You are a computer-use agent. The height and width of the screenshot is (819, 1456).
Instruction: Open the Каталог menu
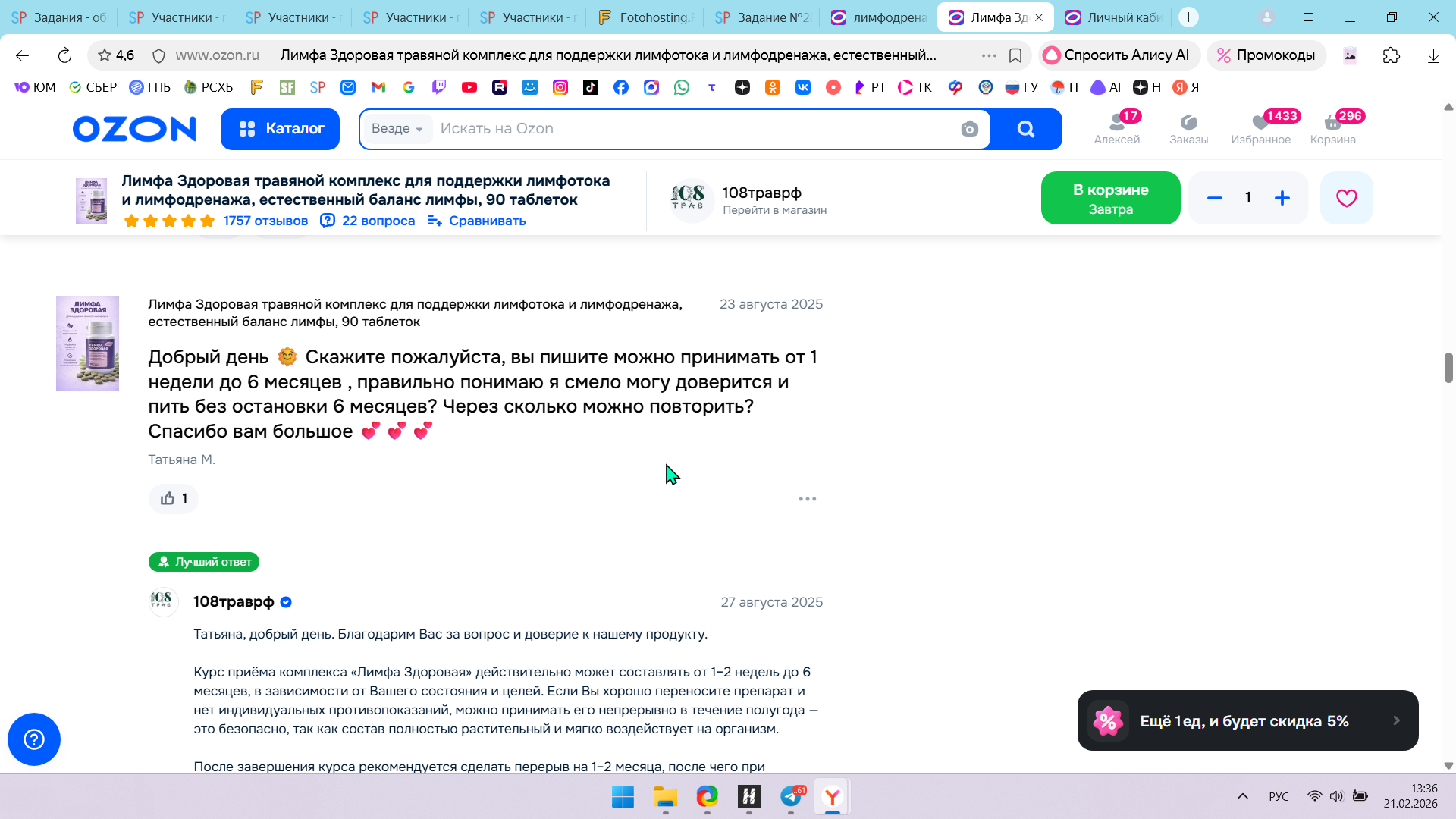[x=280, y=129]
